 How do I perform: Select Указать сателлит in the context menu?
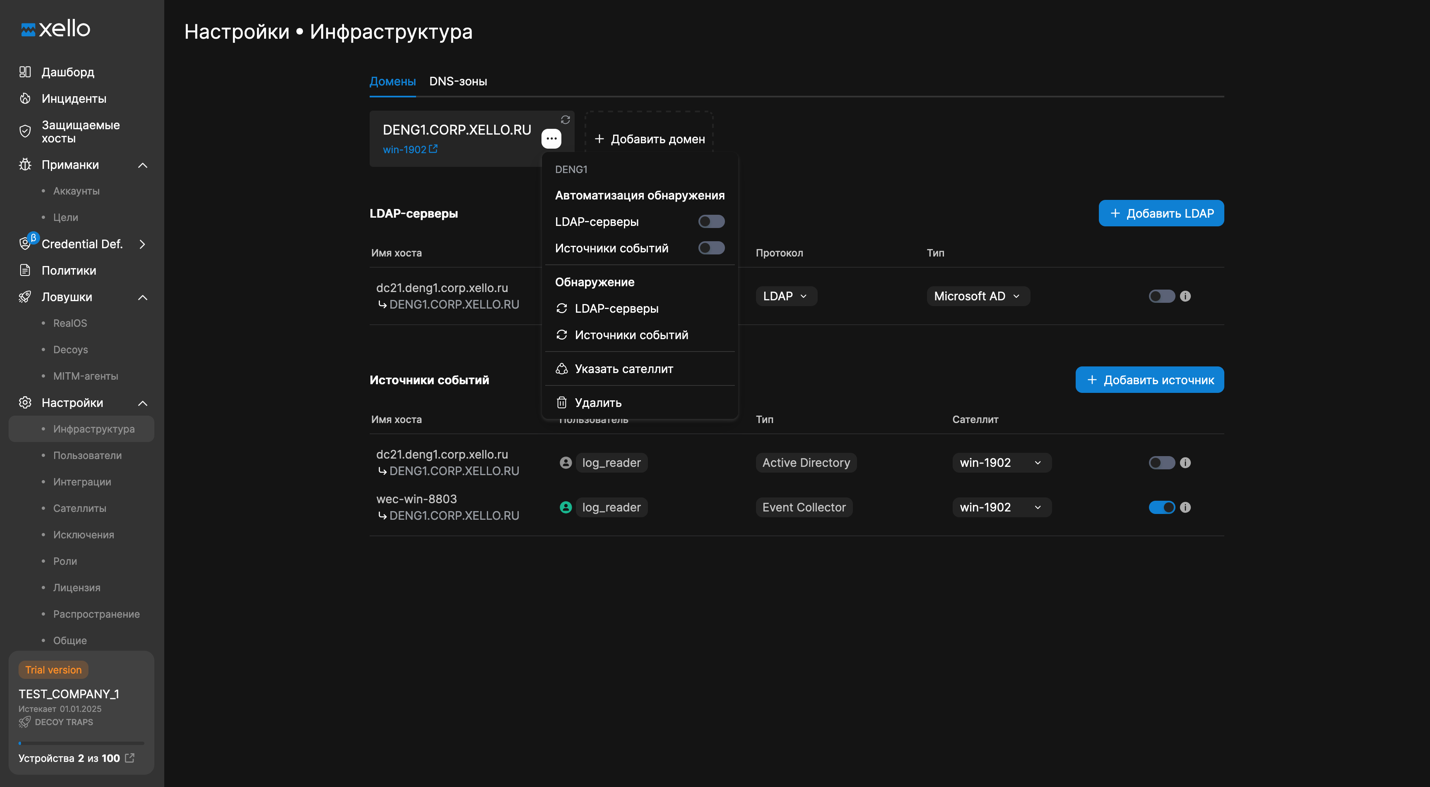623,369
